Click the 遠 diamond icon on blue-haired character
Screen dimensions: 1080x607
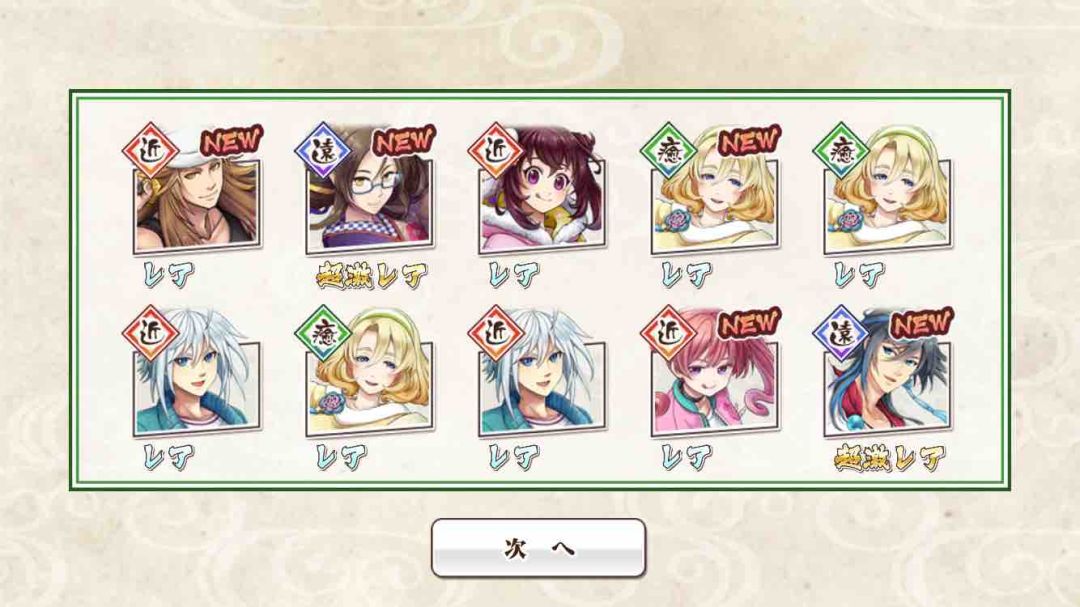[841, 333]
